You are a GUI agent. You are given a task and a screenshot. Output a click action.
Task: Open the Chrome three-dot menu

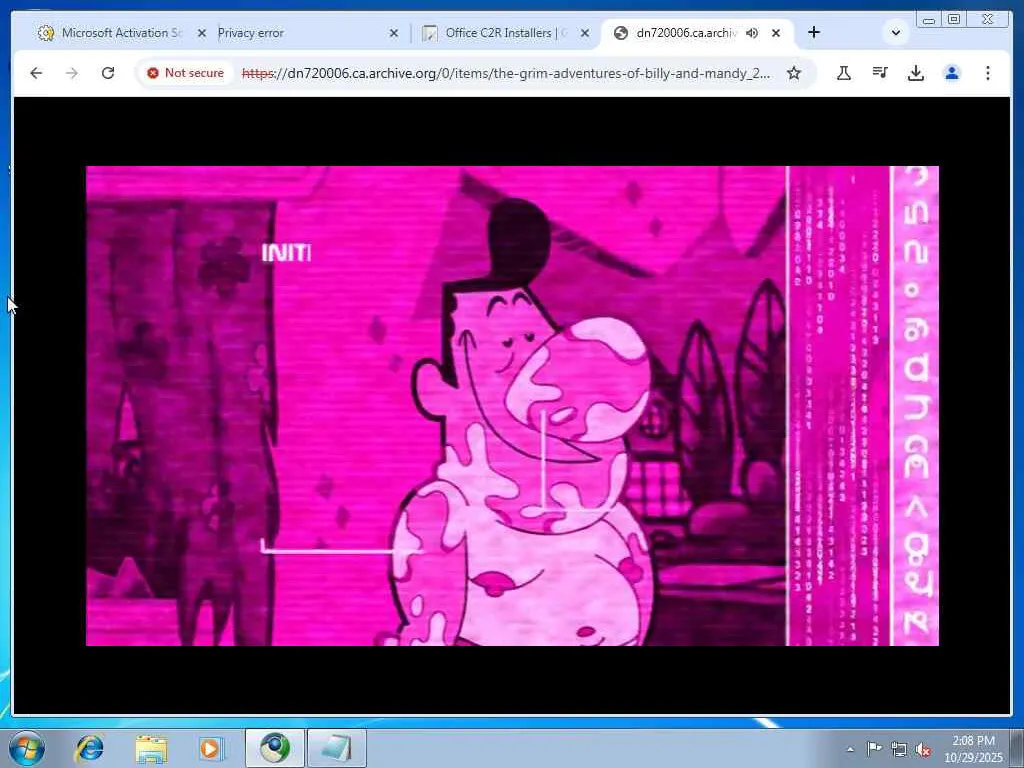pyautogui.click(x=988, y=73)
